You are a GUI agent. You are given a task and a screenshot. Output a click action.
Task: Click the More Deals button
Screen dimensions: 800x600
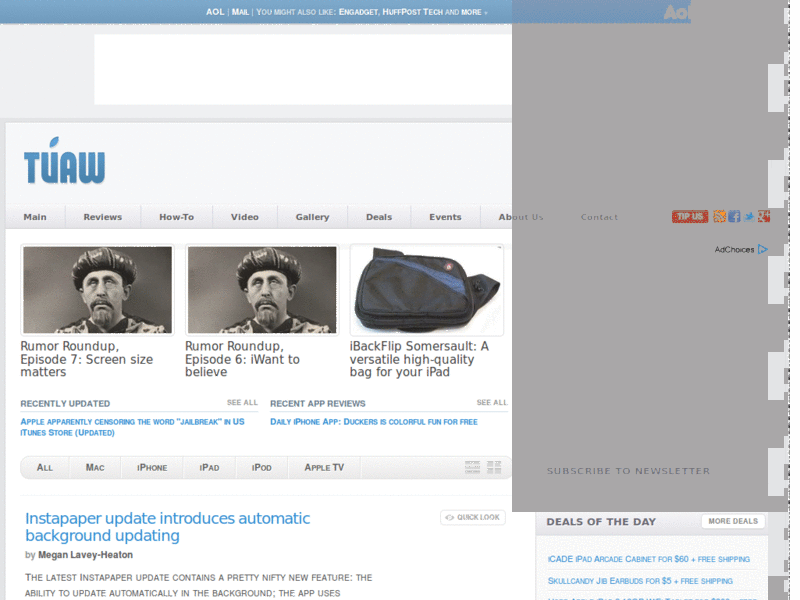[x=733, y=521]
